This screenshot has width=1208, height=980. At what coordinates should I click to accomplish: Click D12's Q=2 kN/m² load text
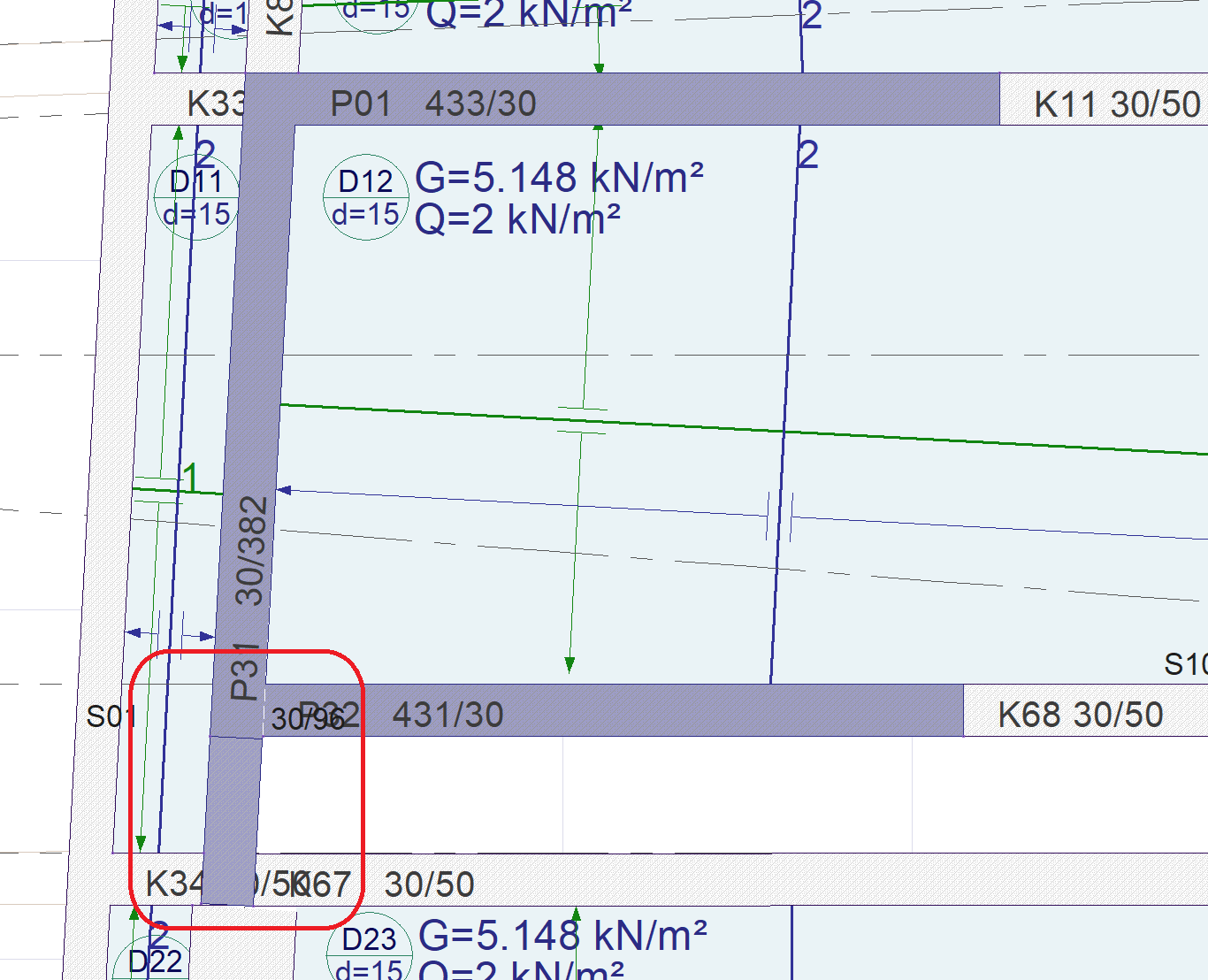[x=517, y=218]
